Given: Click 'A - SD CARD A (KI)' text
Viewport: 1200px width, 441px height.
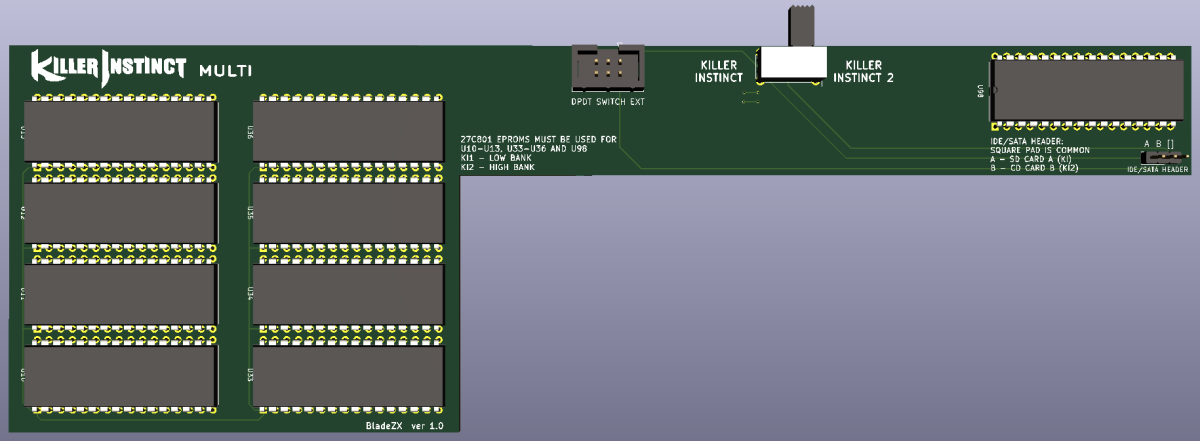Looking at the screenshot, I should tap(1031, 159).
